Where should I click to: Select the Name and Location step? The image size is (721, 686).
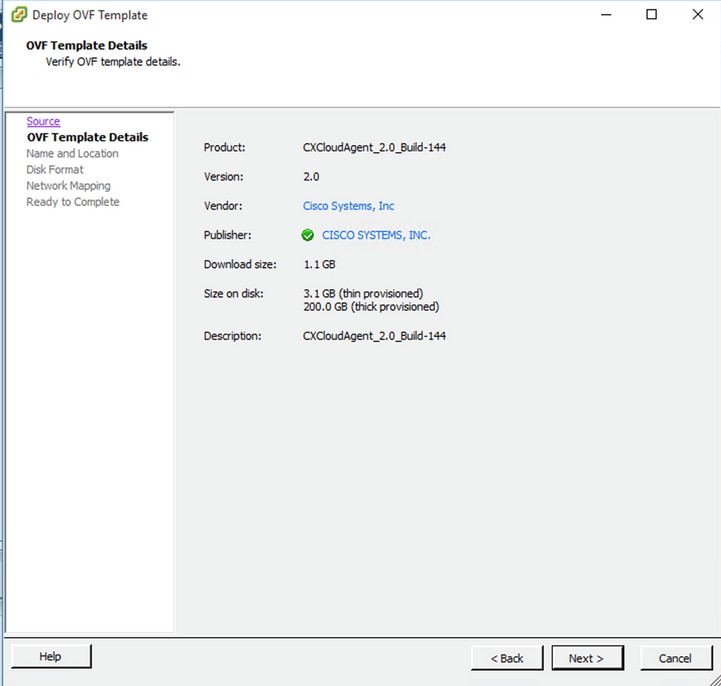[x=73, y=154]
